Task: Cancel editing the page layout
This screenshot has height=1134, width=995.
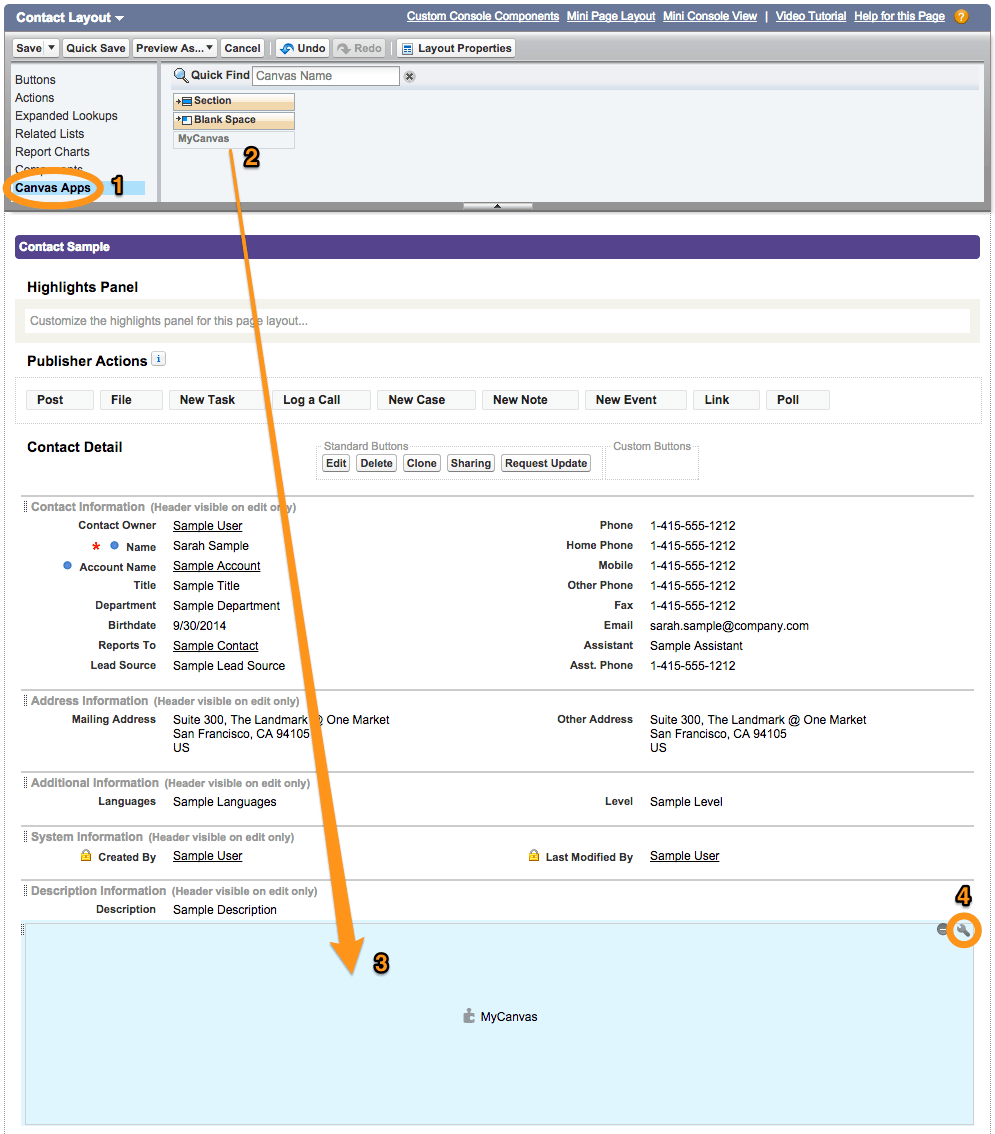Action: pyautogui.click(x=242, y=47)
